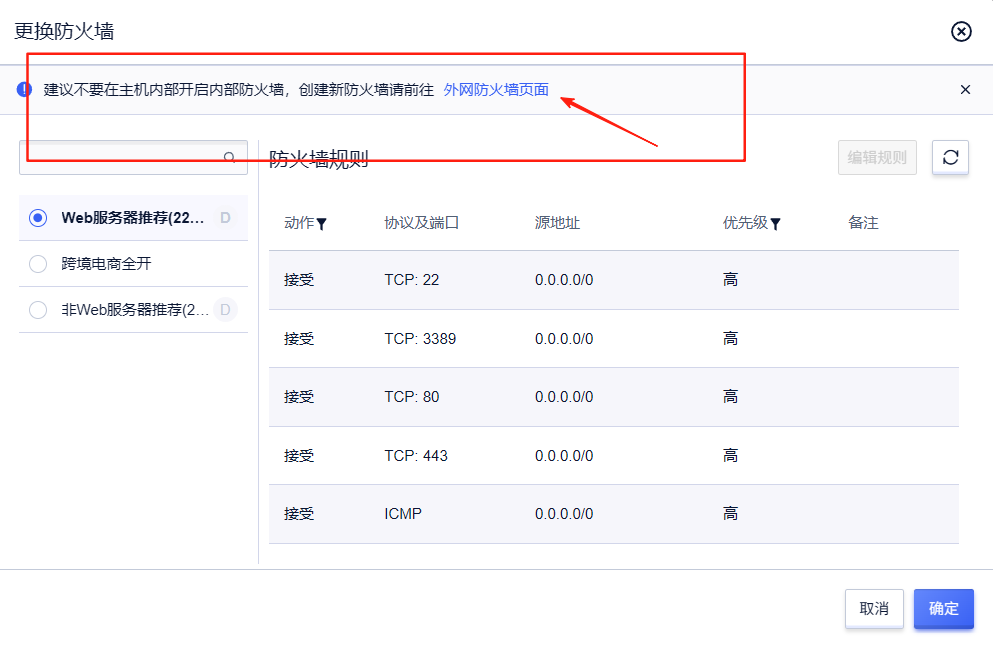Refresh the firewall rules list
The height and width of the screenshot is (645, 993).
(949, 157)
